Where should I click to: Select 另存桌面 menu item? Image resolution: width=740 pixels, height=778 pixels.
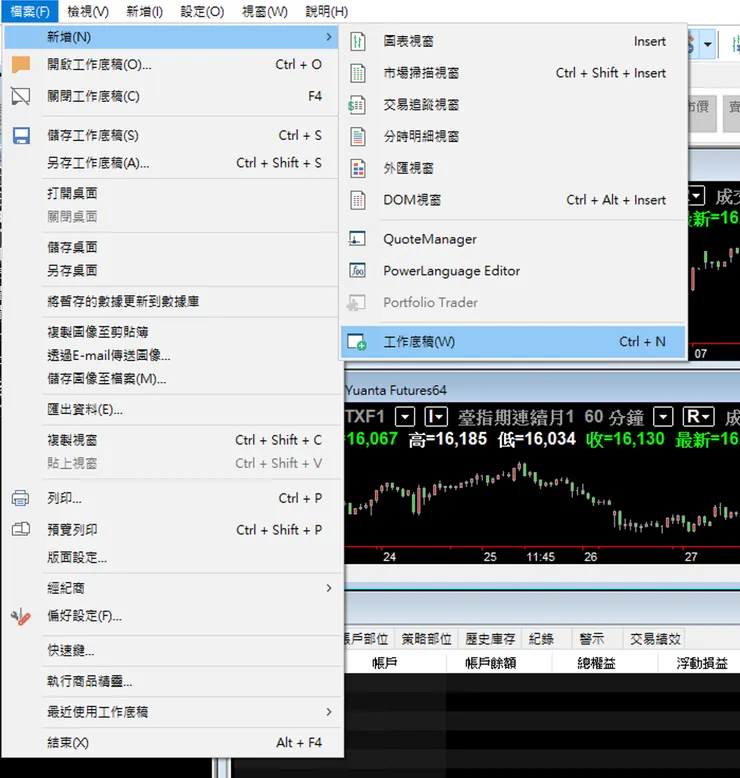click(x=172, y=270)
